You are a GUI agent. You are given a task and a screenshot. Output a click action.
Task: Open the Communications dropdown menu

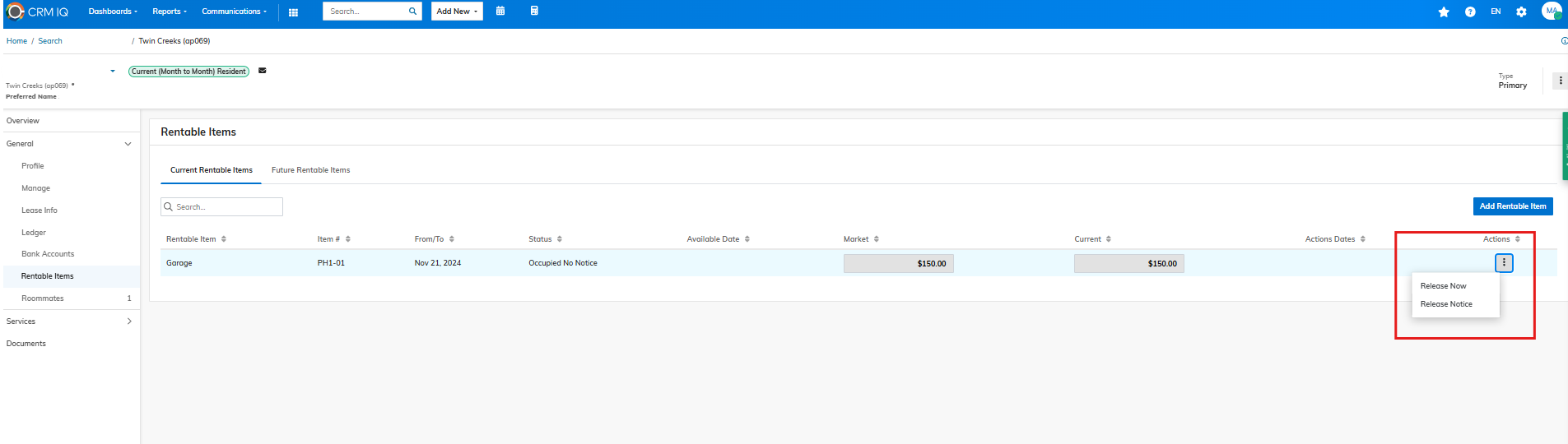(x=235, y=12)
